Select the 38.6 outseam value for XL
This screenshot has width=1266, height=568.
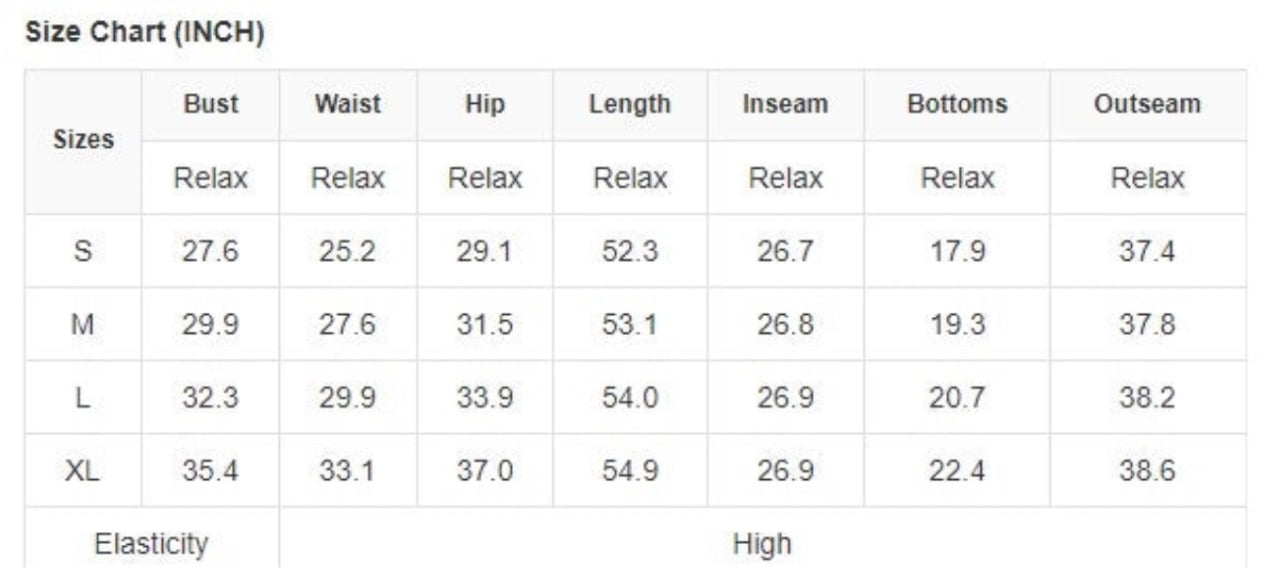1147,470
